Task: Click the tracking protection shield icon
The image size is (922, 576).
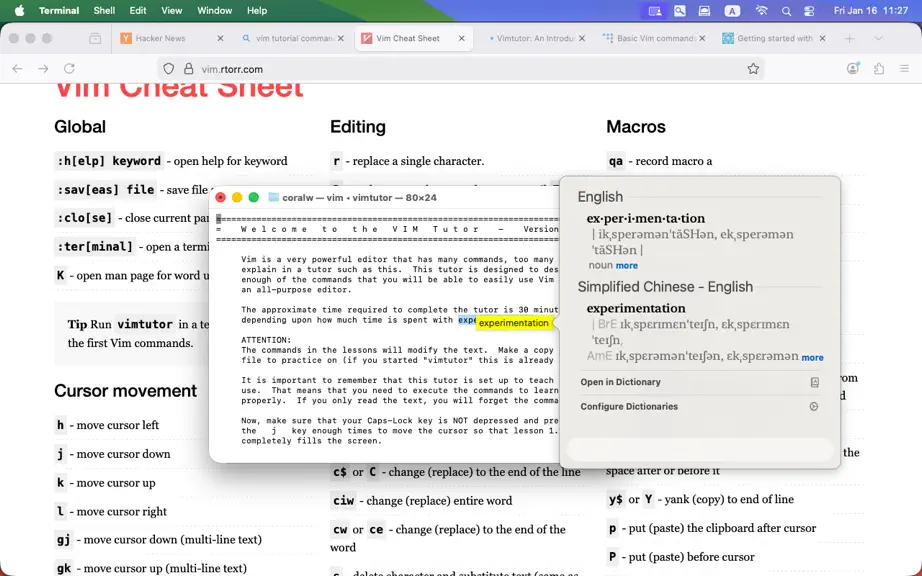Action: point(169,69)
